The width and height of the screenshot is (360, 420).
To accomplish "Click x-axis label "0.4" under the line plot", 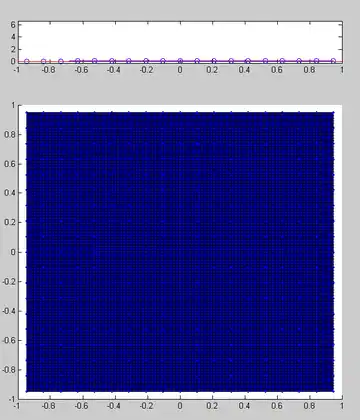I will click(244, 70).
